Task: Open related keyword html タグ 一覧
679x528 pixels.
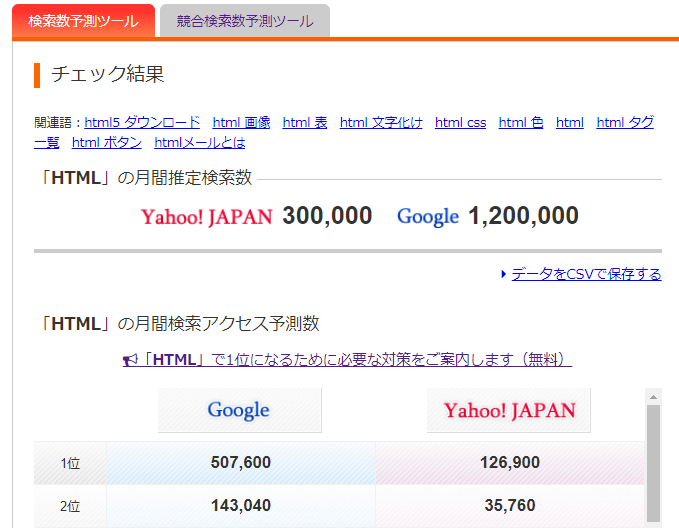Action: [x=625, y=123]
